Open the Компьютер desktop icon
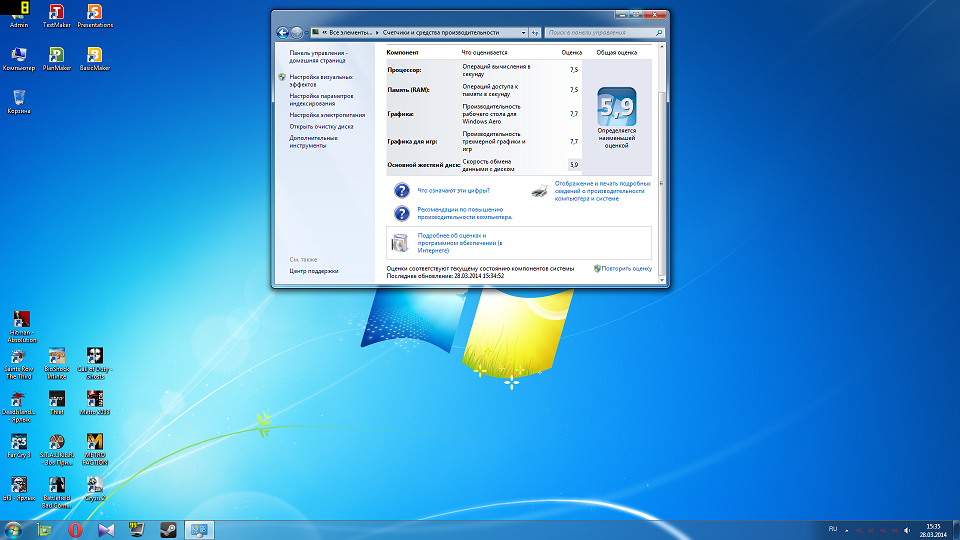The width and height of the screenshot is (960, 540). pyautogui.click(x=19, y=59)
